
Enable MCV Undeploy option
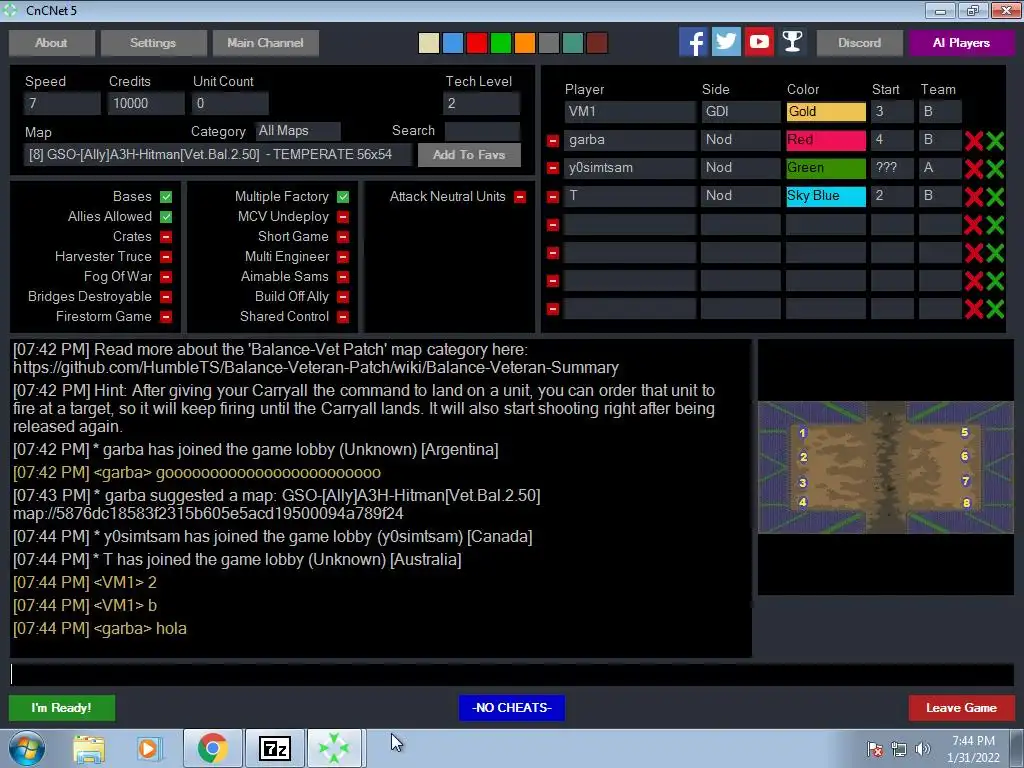(343, 217)
